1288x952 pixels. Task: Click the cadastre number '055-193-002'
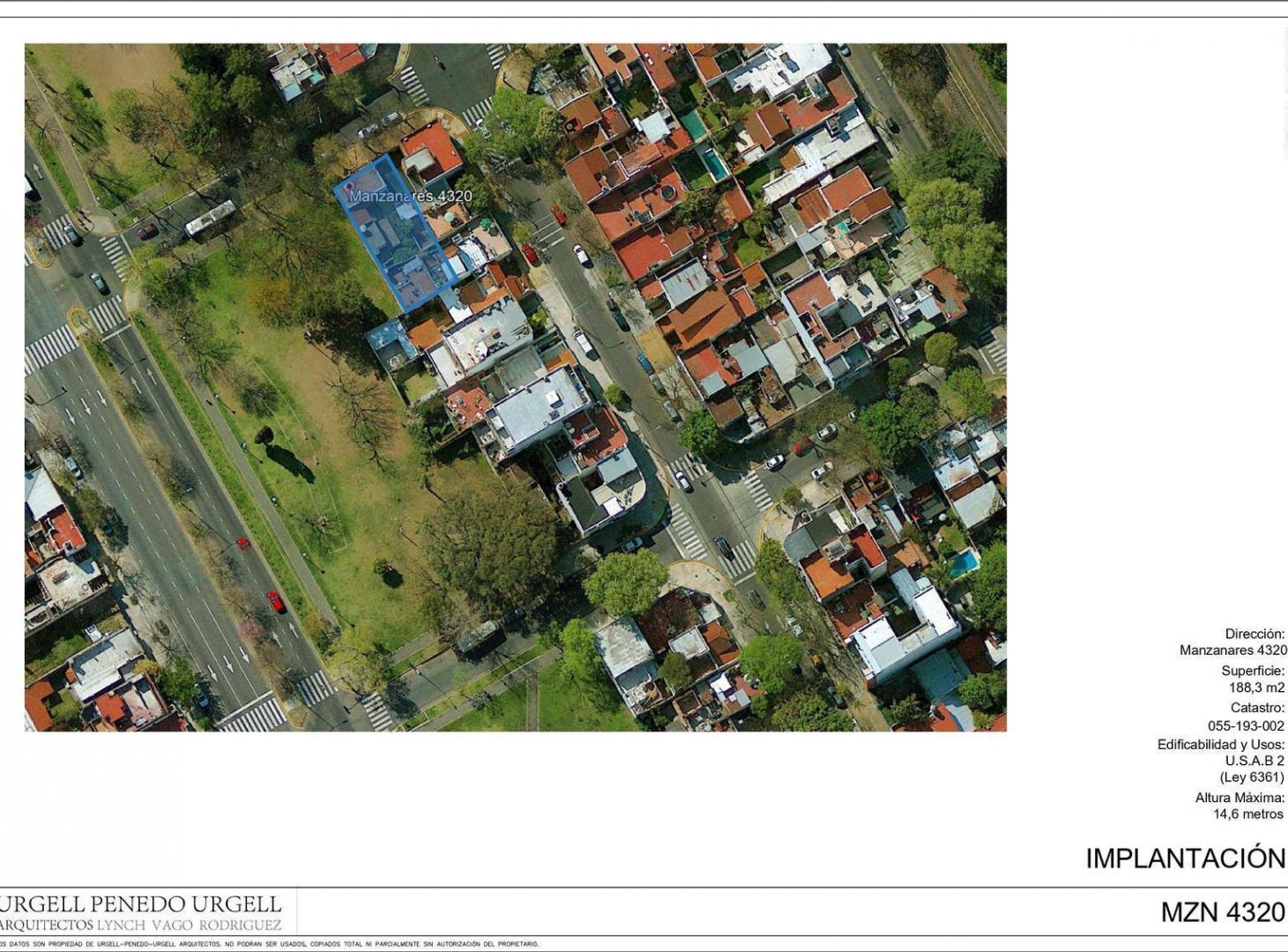1246,726
